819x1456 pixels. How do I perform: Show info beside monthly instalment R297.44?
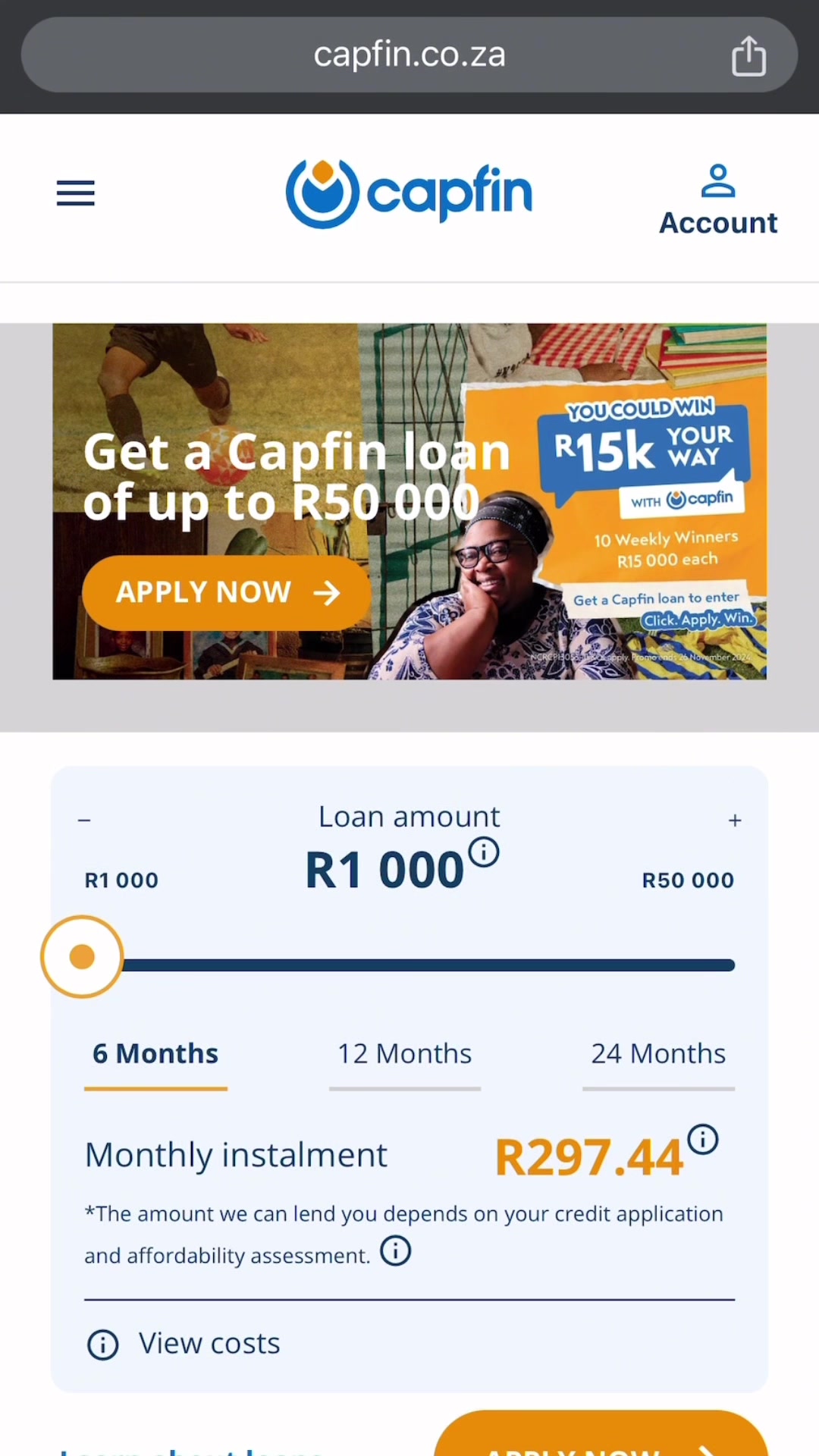coord(703,1139)
